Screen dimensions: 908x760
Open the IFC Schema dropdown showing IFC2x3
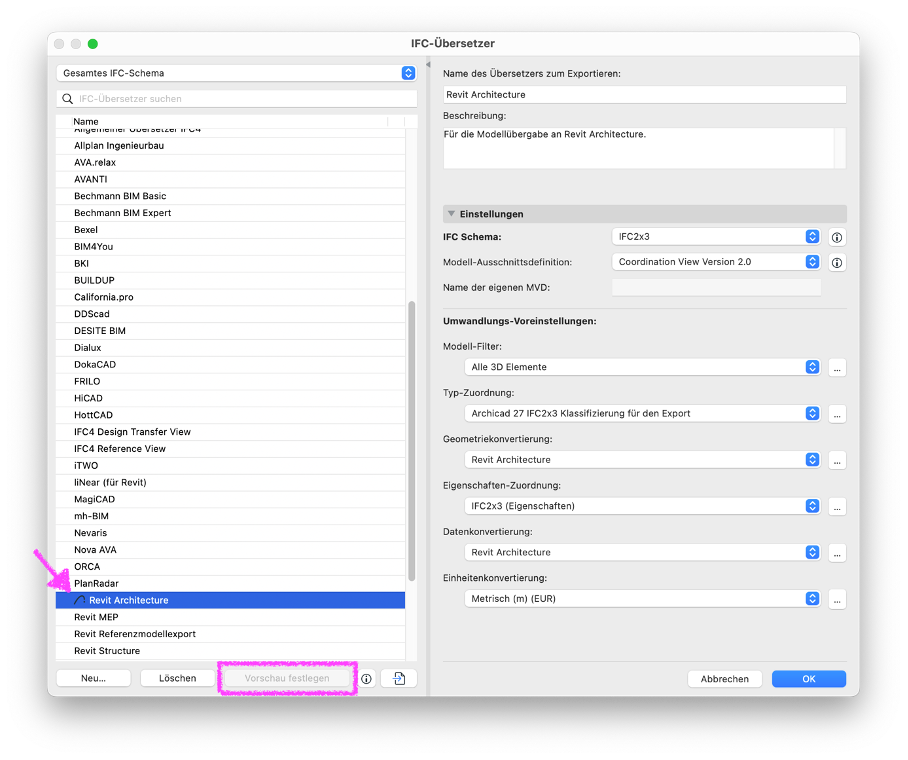[x=716, y=236]
